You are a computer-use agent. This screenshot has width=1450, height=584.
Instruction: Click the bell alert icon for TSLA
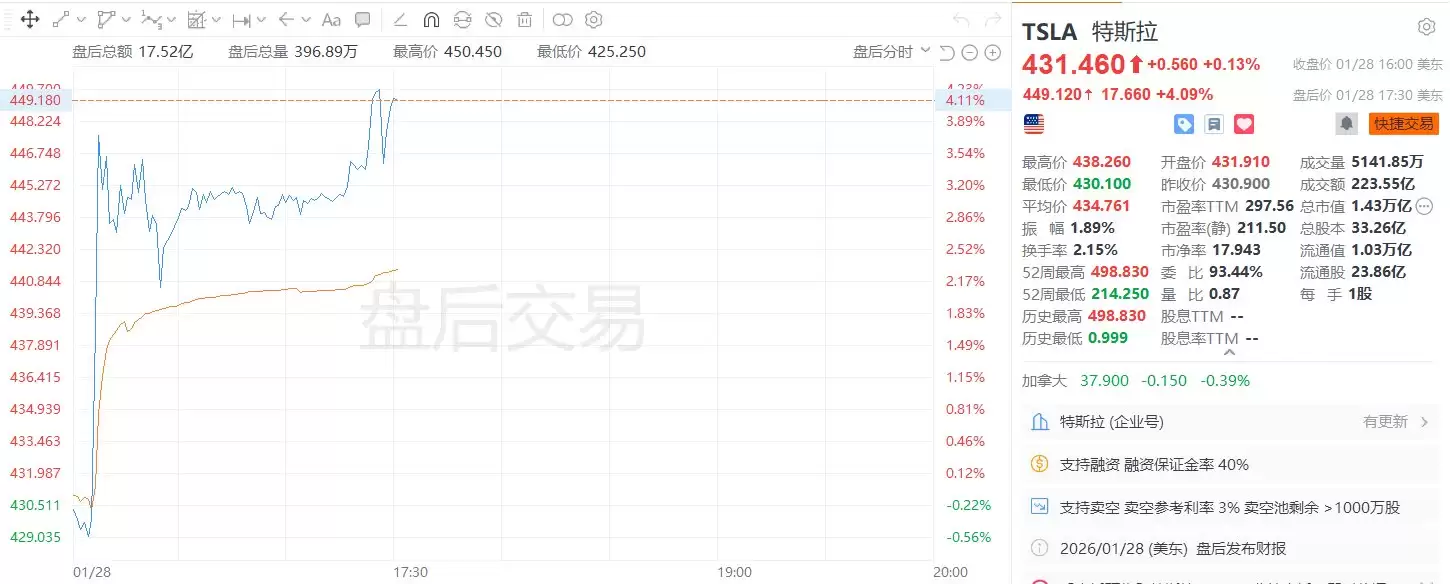point(1347,123)
